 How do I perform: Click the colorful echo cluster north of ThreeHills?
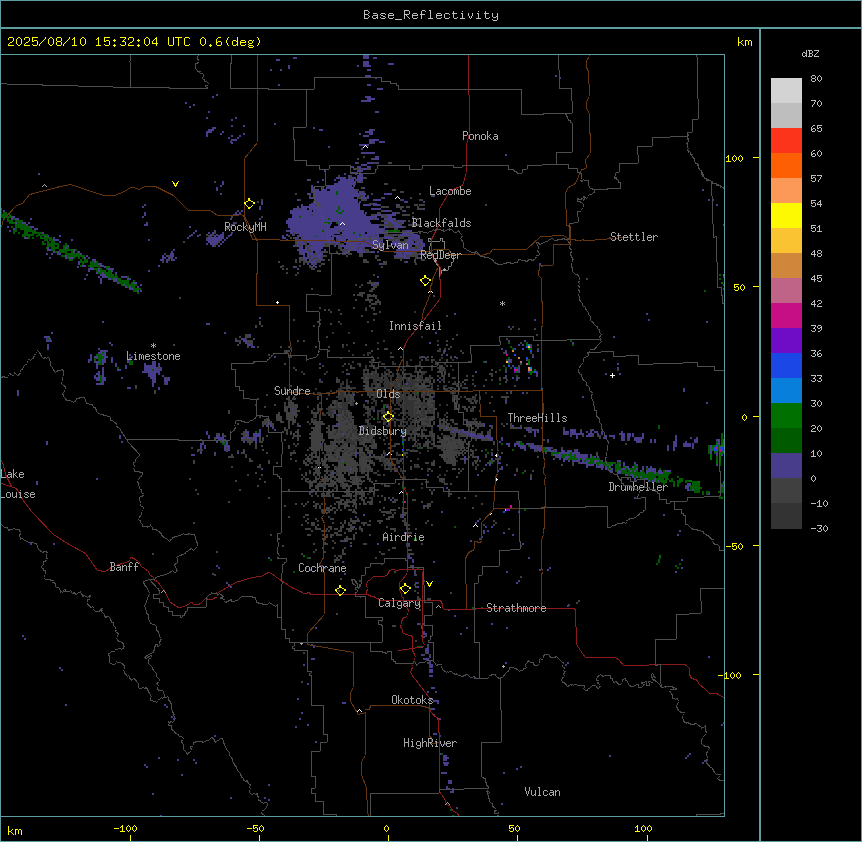[x=520, y=359]
